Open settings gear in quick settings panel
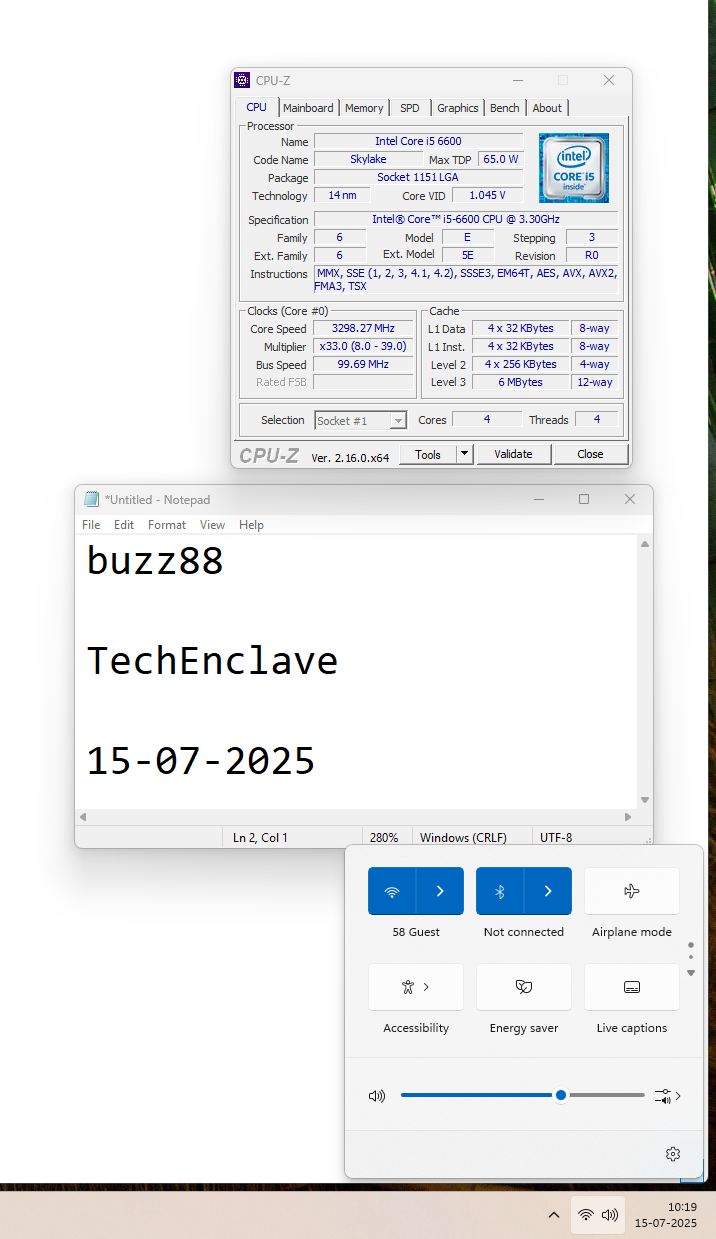This screenshot has height=1239, width=716. coord(673,1154)
